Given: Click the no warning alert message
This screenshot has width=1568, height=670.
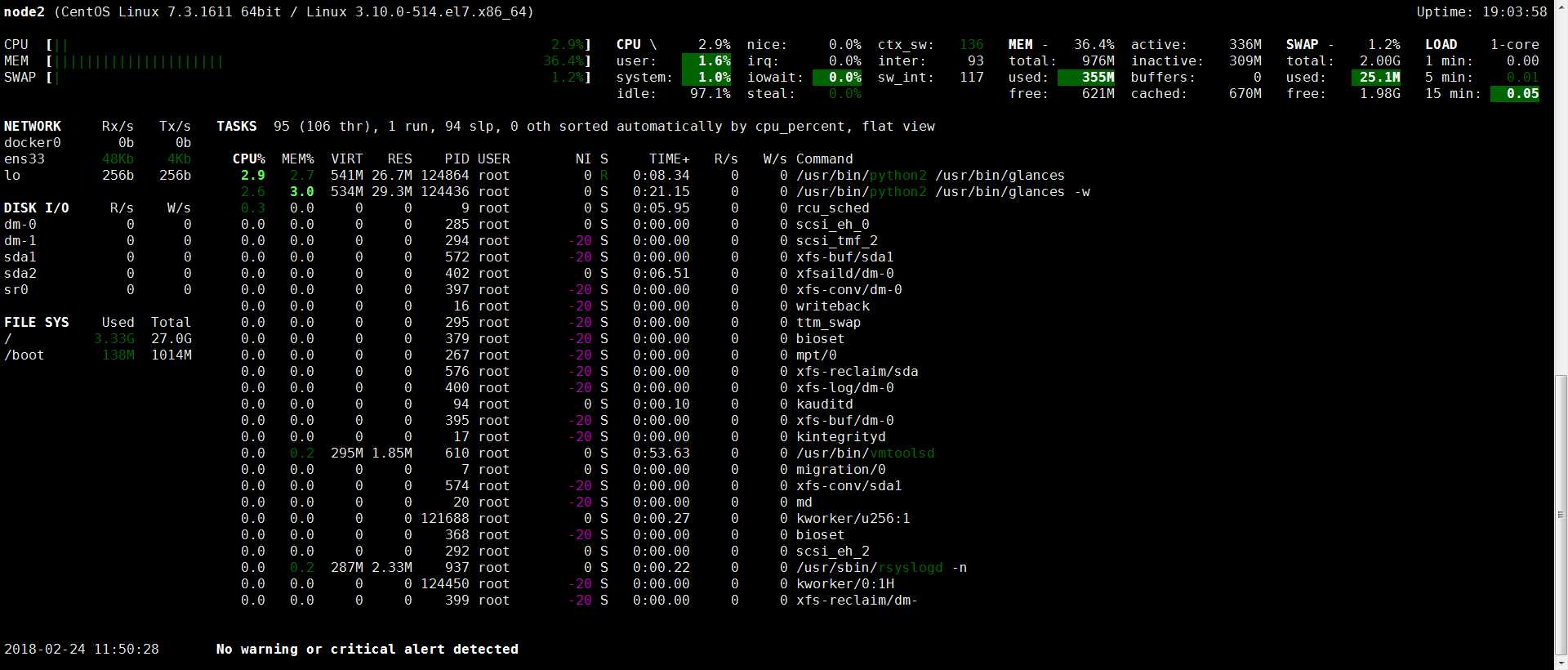Looking at the screenshot, I should [367, 650].
